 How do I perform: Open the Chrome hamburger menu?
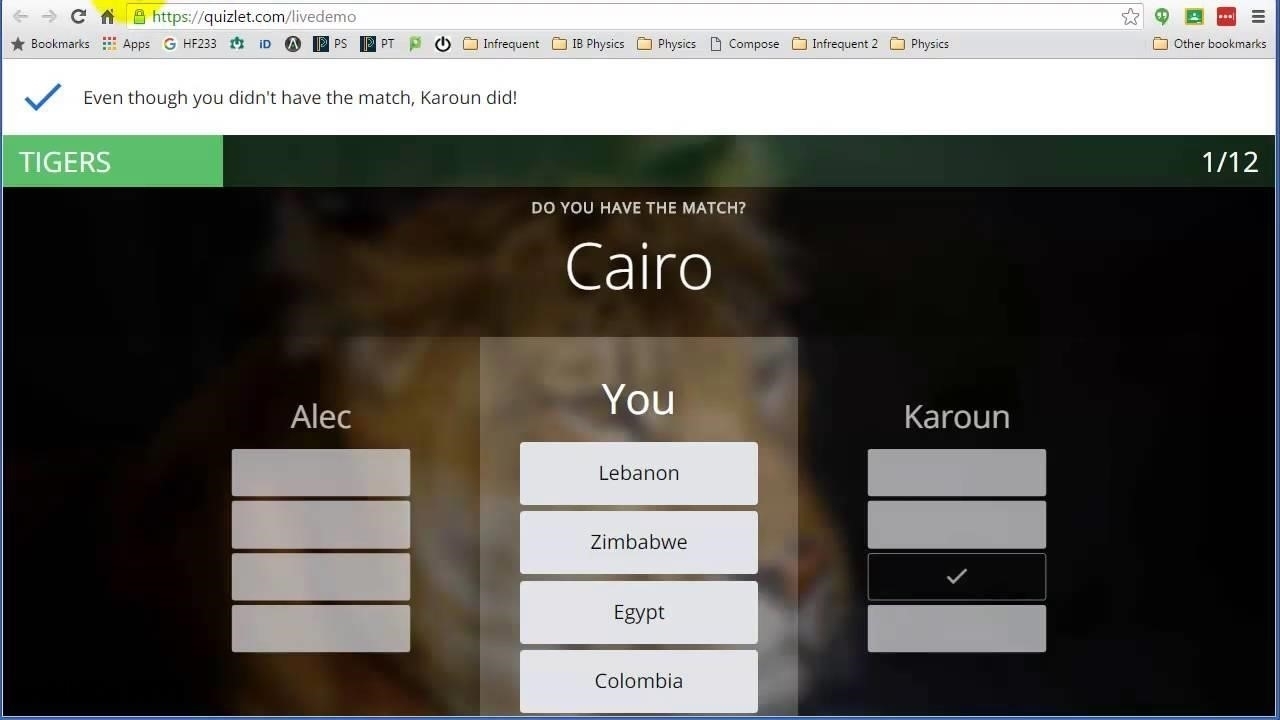(1258, 16)
